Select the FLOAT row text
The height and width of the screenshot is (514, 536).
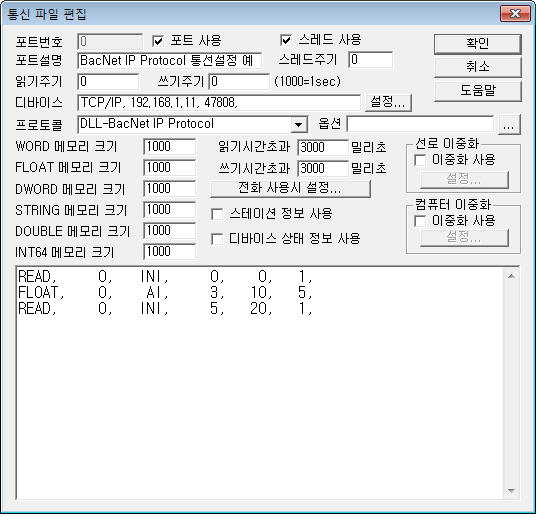click(x=165, y=292)
